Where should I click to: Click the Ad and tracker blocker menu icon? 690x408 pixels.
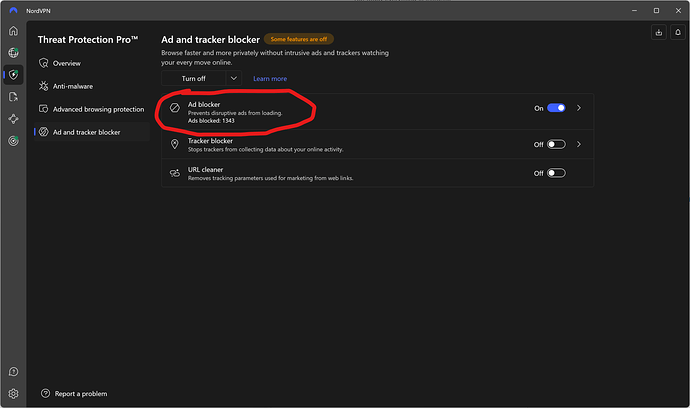44,132
